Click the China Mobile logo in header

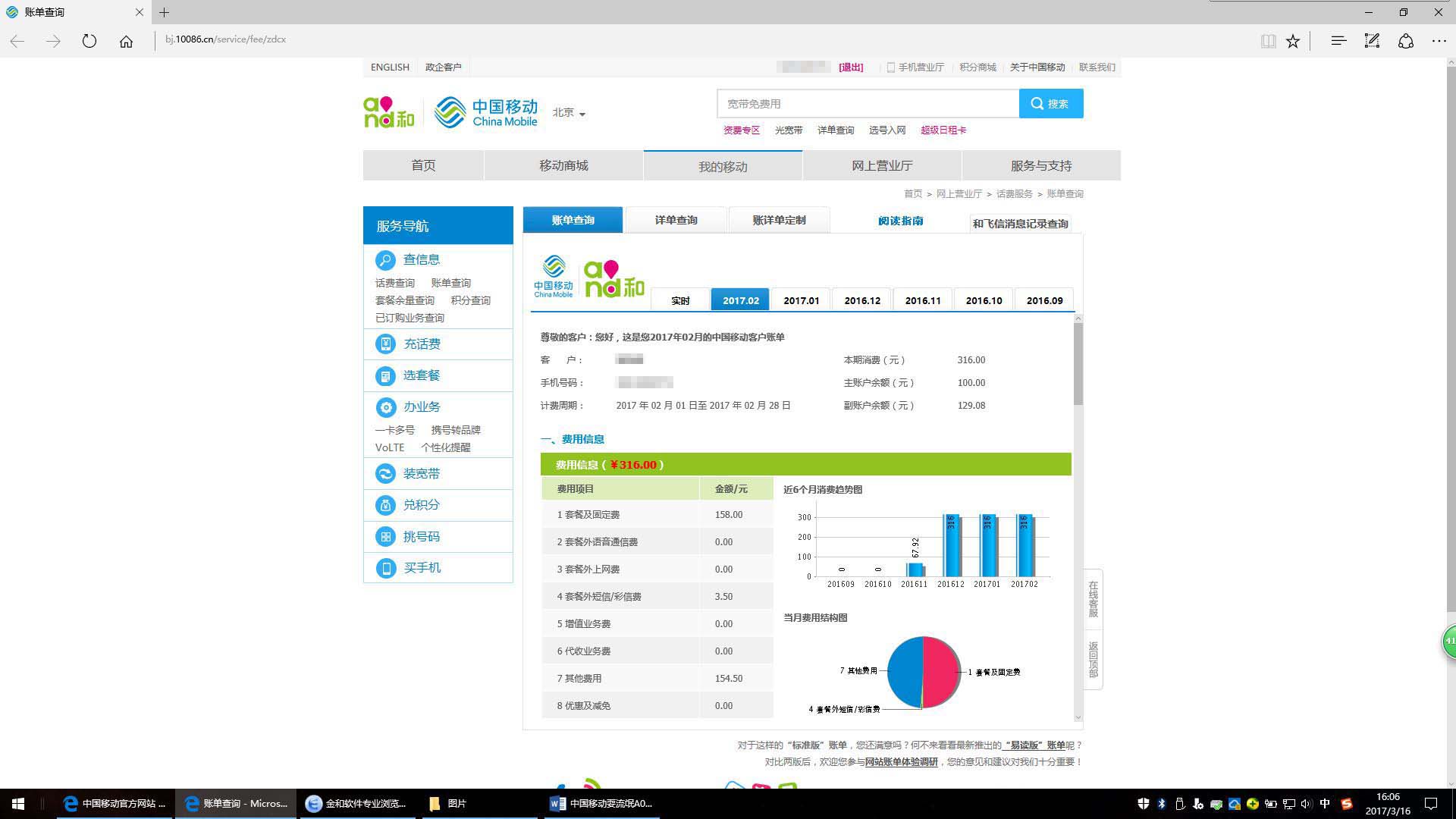coord(485,112)
